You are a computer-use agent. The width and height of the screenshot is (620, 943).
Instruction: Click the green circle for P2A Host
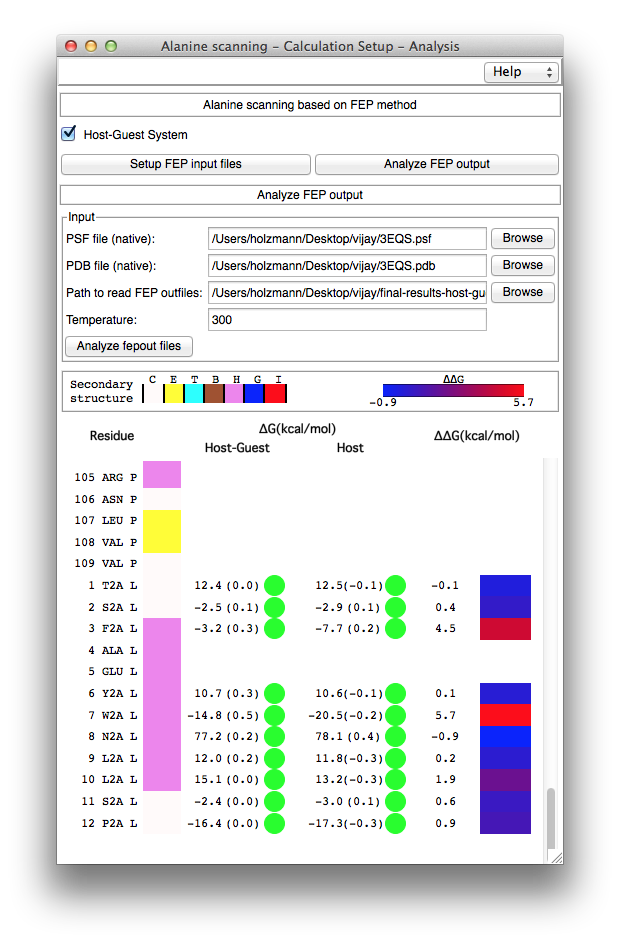(395, 823)
